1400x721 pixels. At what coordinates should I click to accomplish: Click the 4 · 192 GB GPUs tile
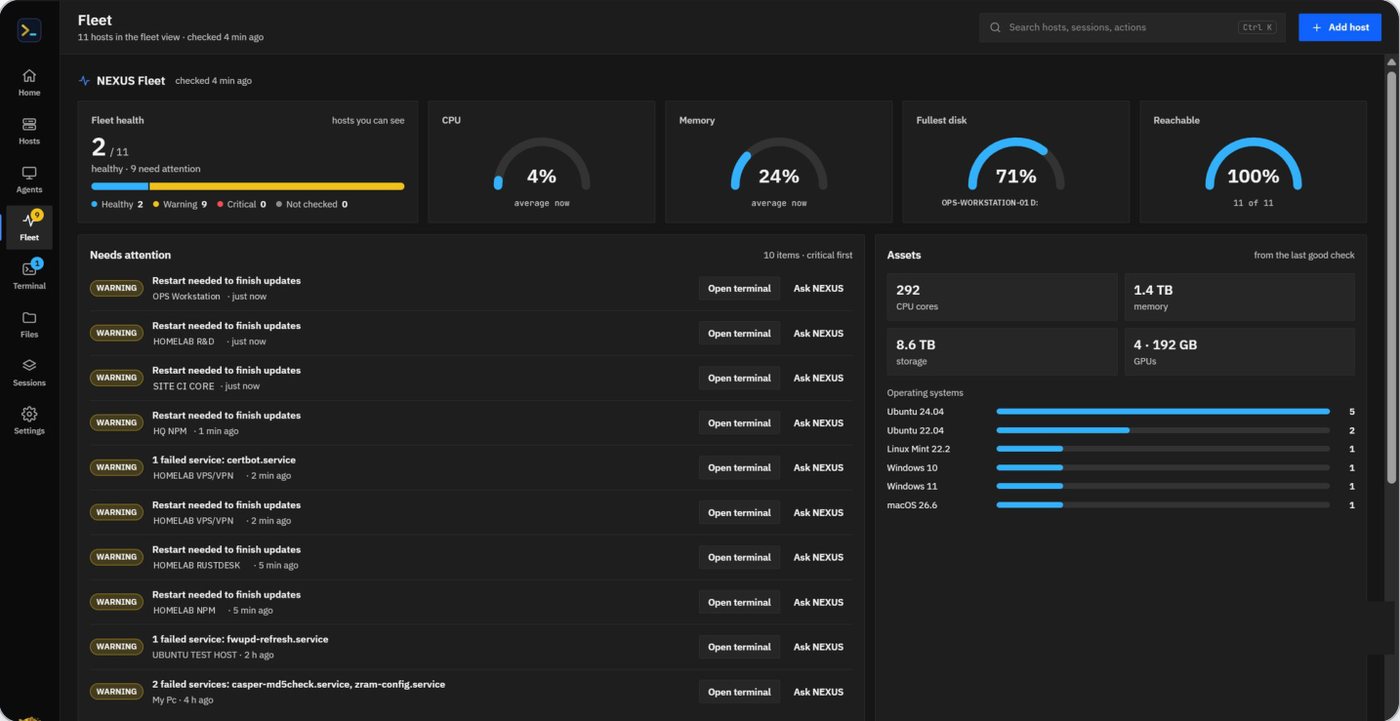pos(1240,352)
